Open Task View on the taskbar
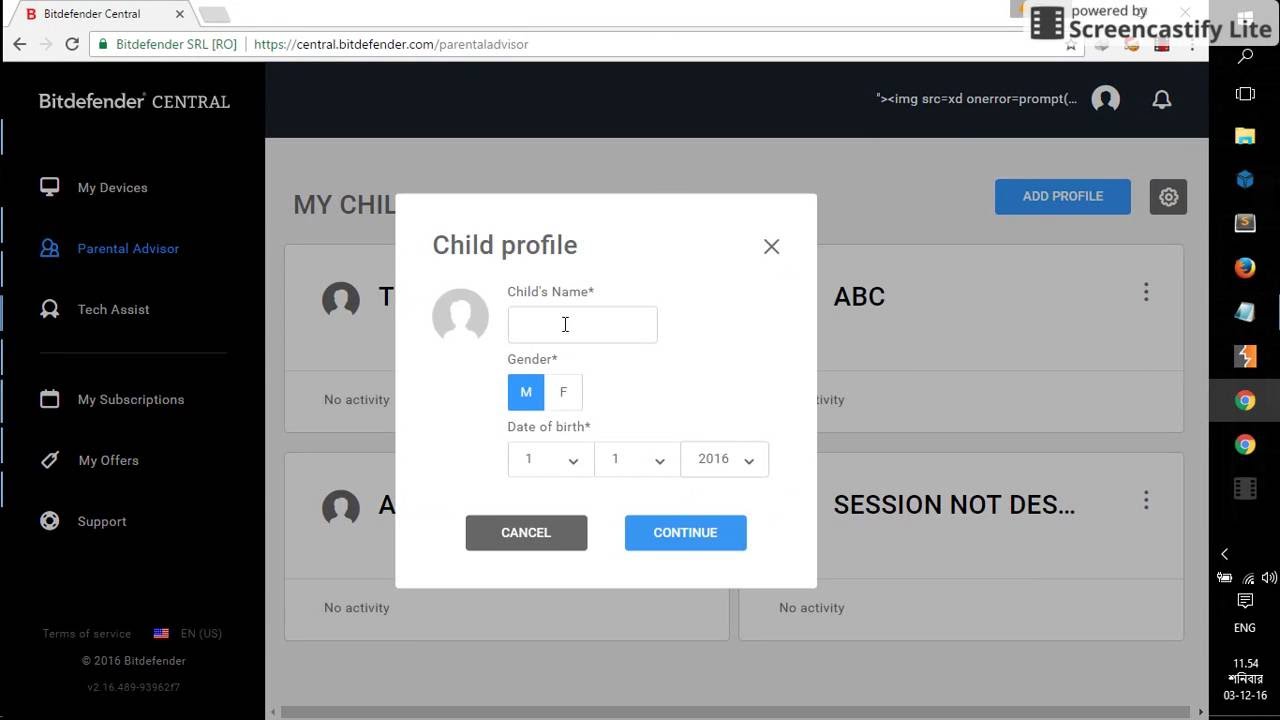This screenshot has width=1280, height=720. [x=1245, y=94]
